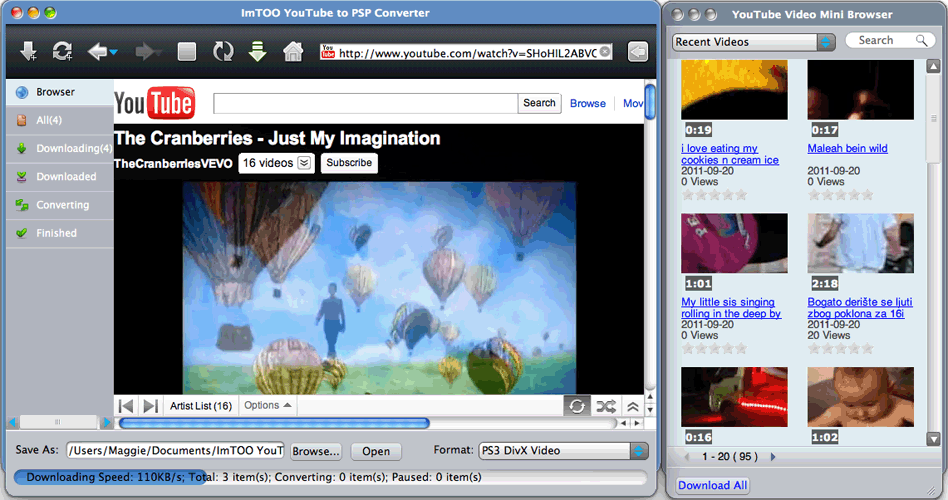The image size is (948, 500).
Task: Click the refresh-with-plus toolbar icon
Action: coord(62,52)
